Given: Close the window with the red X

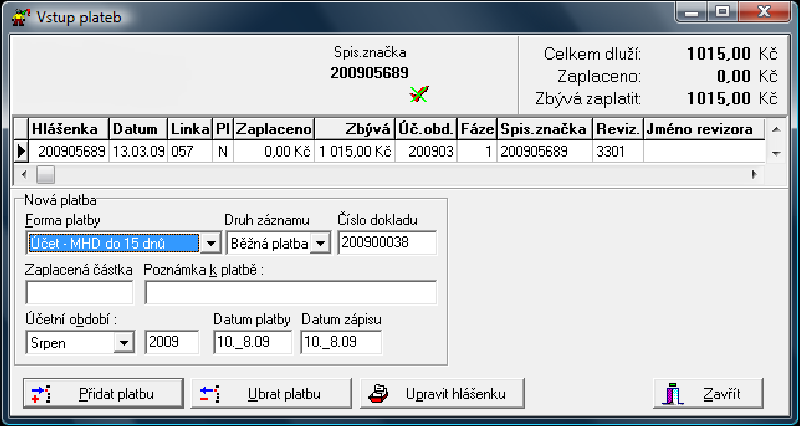Looking at the screenshot, I should (763, 12).
